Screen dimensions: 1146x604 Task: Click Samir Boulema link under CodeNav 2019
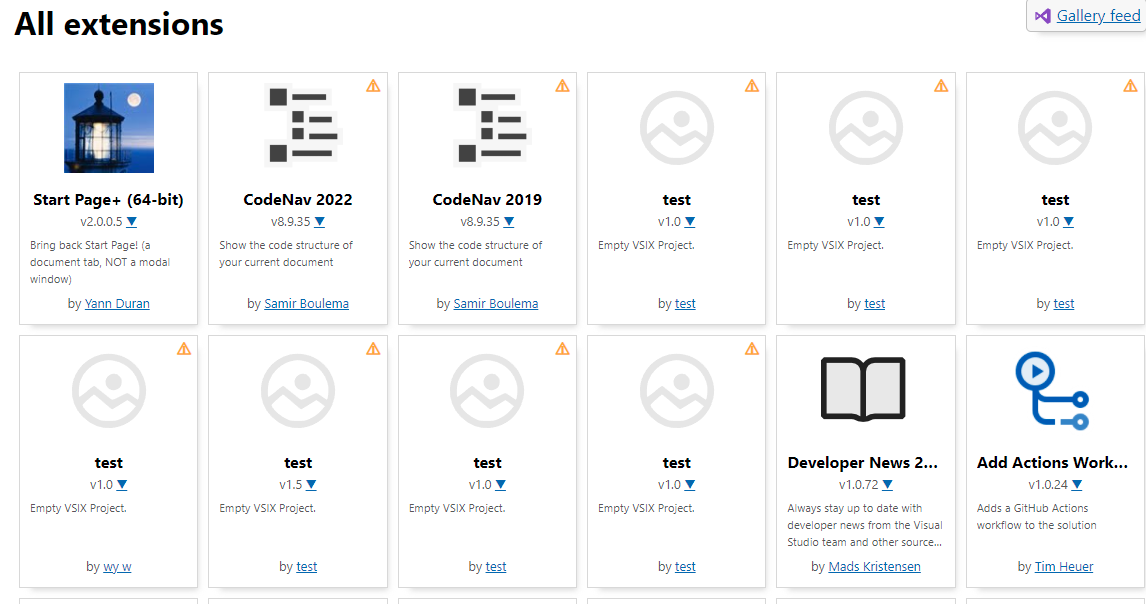pos(496,303)
